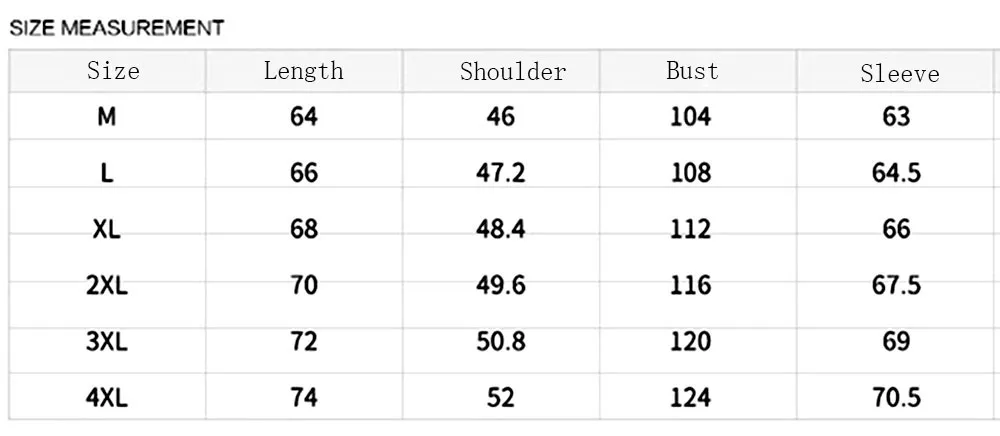The width and height of the screenshot is (1000, 436).
Task: Click the length value 74
Action: pos(304,398)
